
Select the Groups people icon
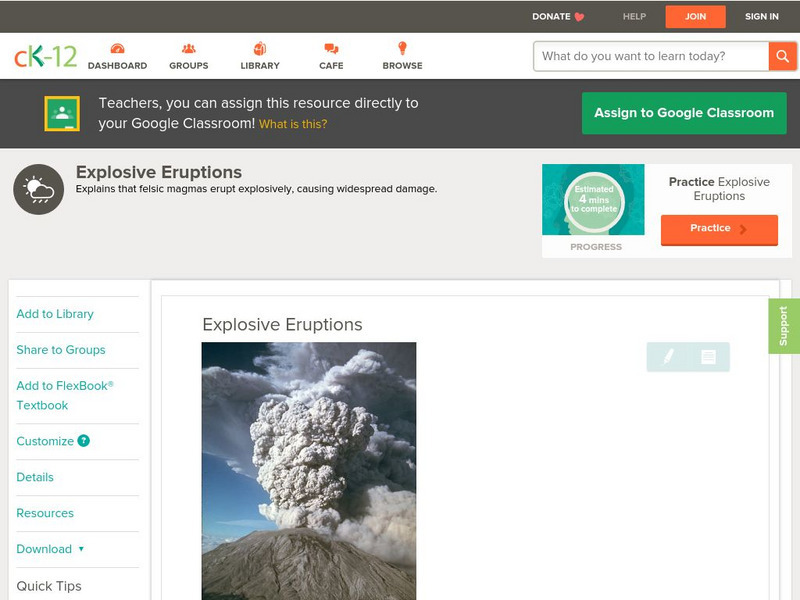coord(188,46)
